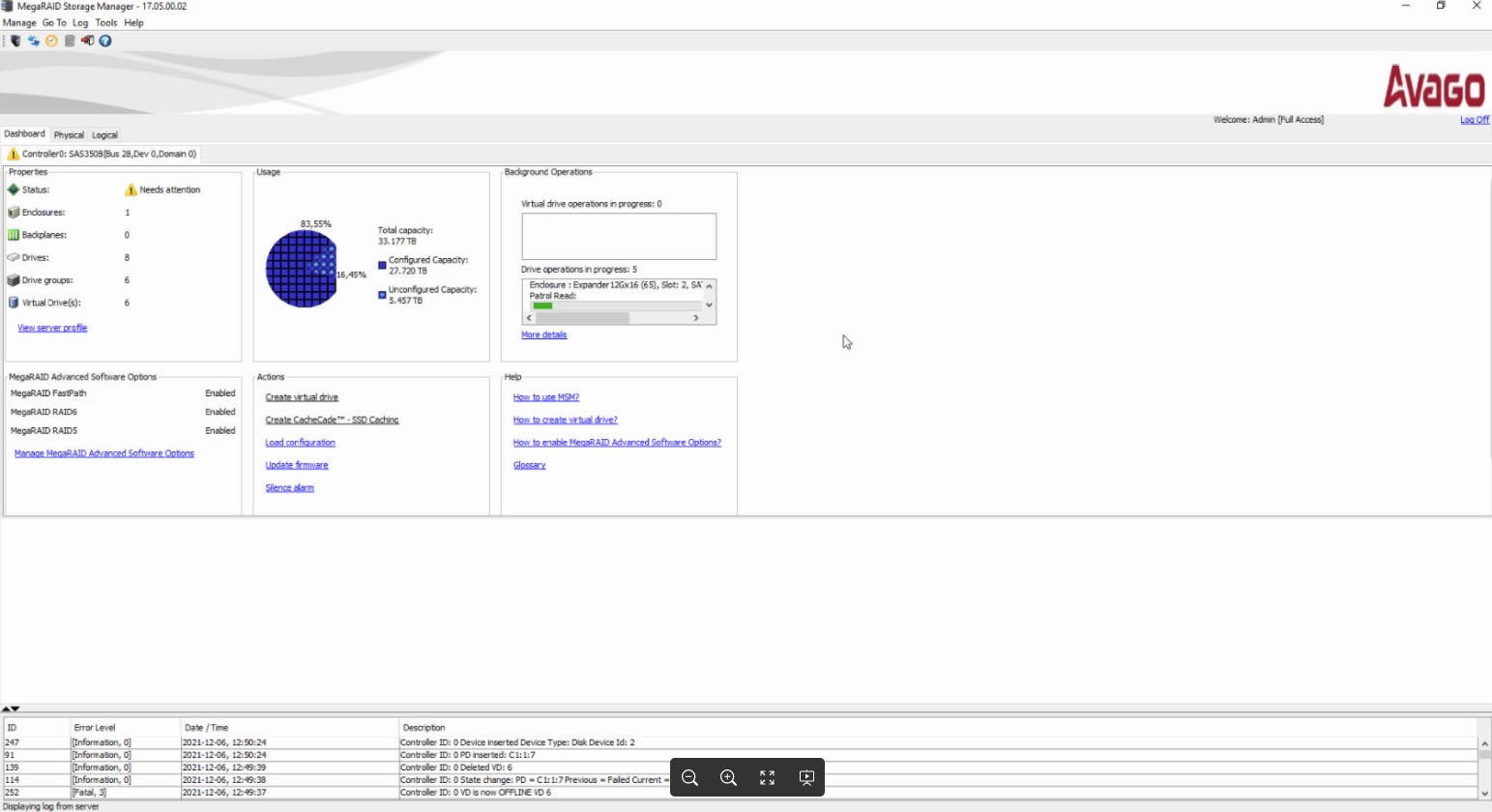
Task: Click the fullscreen expand arrows icon
Action: point(767,778)
